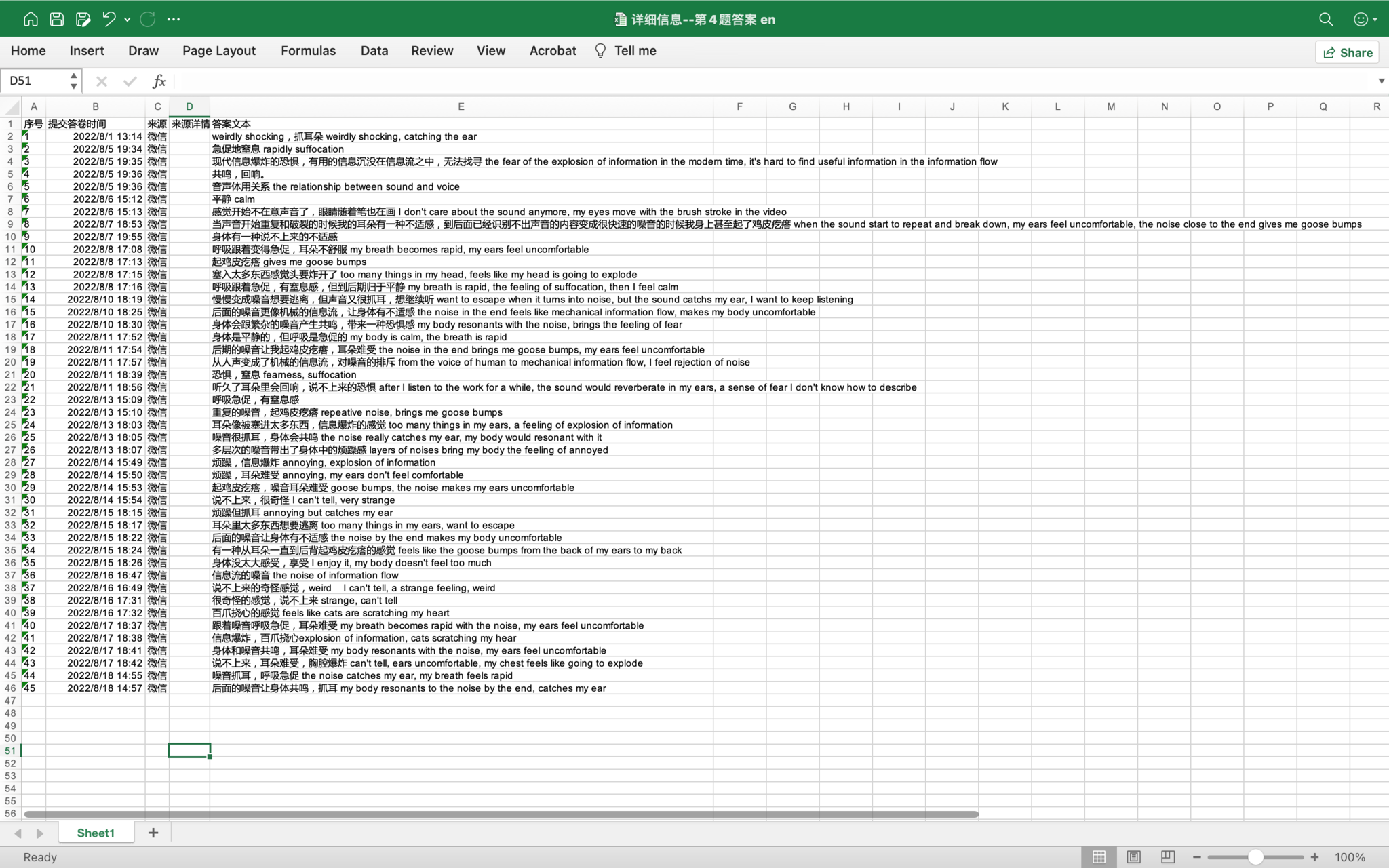Image resolution: width=1389 pixels, height=868 pixels.
Task: Click the zoom in plus button
Action: (1314, 857)
